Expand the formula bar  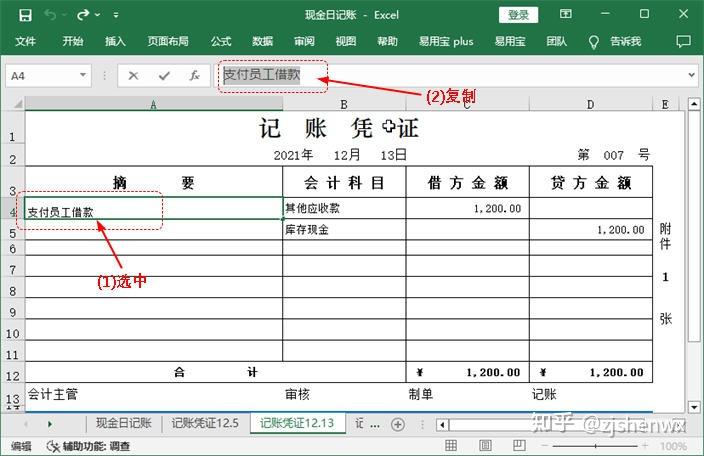click(691, 75)
